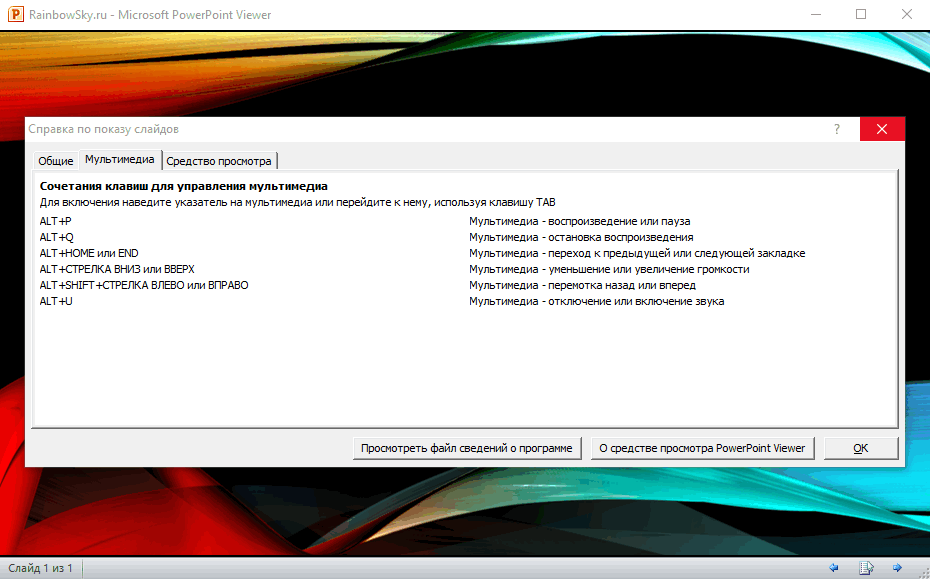Open the slide navigation menu icon
Viewport: 930px width, 579px height.
pyautogui.click(x=866, y=568)
